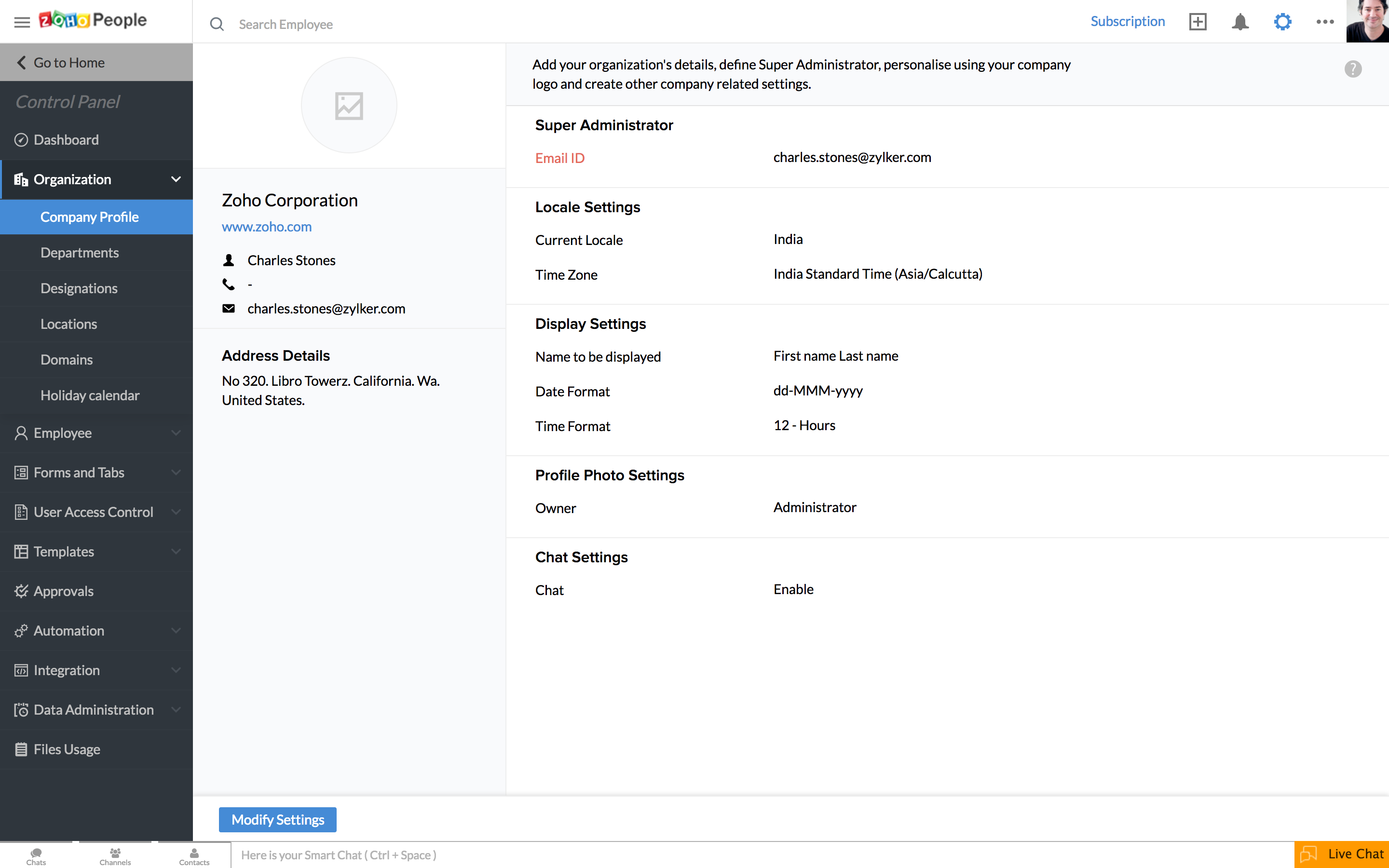Click the company logo placeholder image

[x=349, y=106]
